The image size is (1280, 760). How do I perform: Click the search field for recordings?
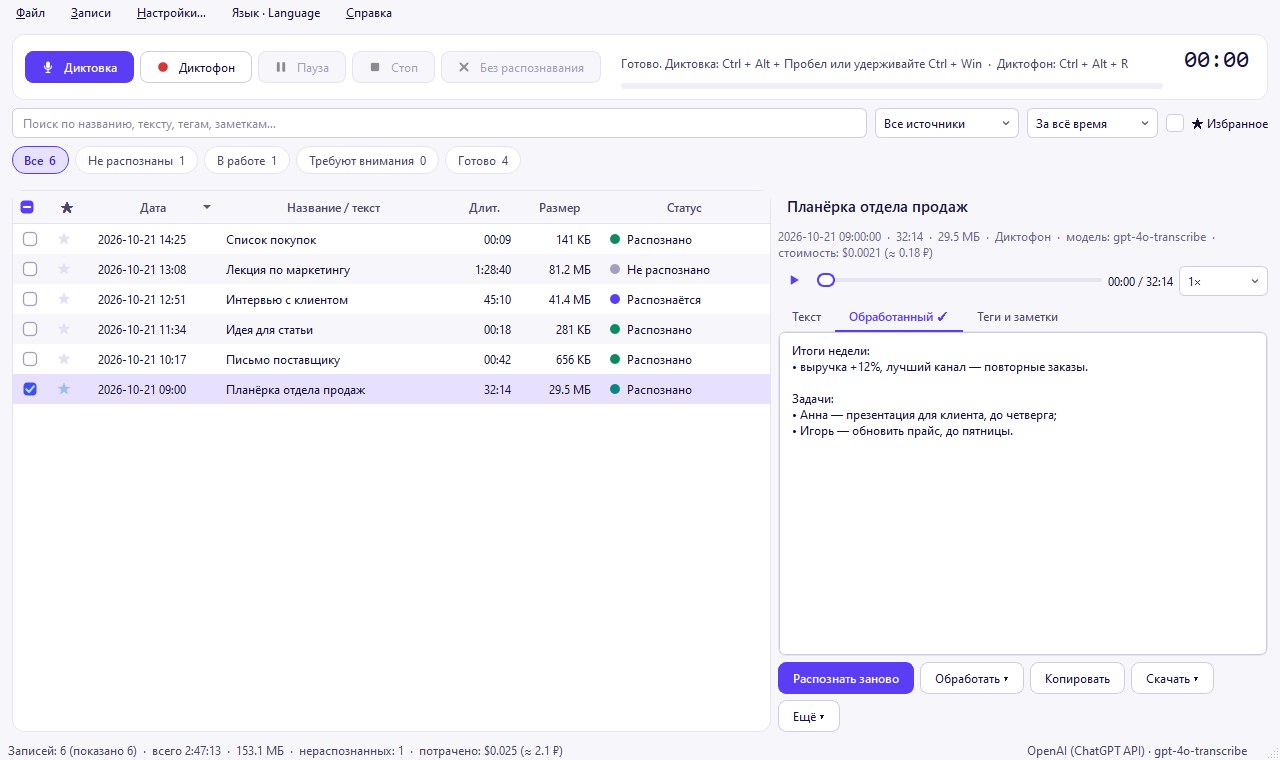pos(439,123)
